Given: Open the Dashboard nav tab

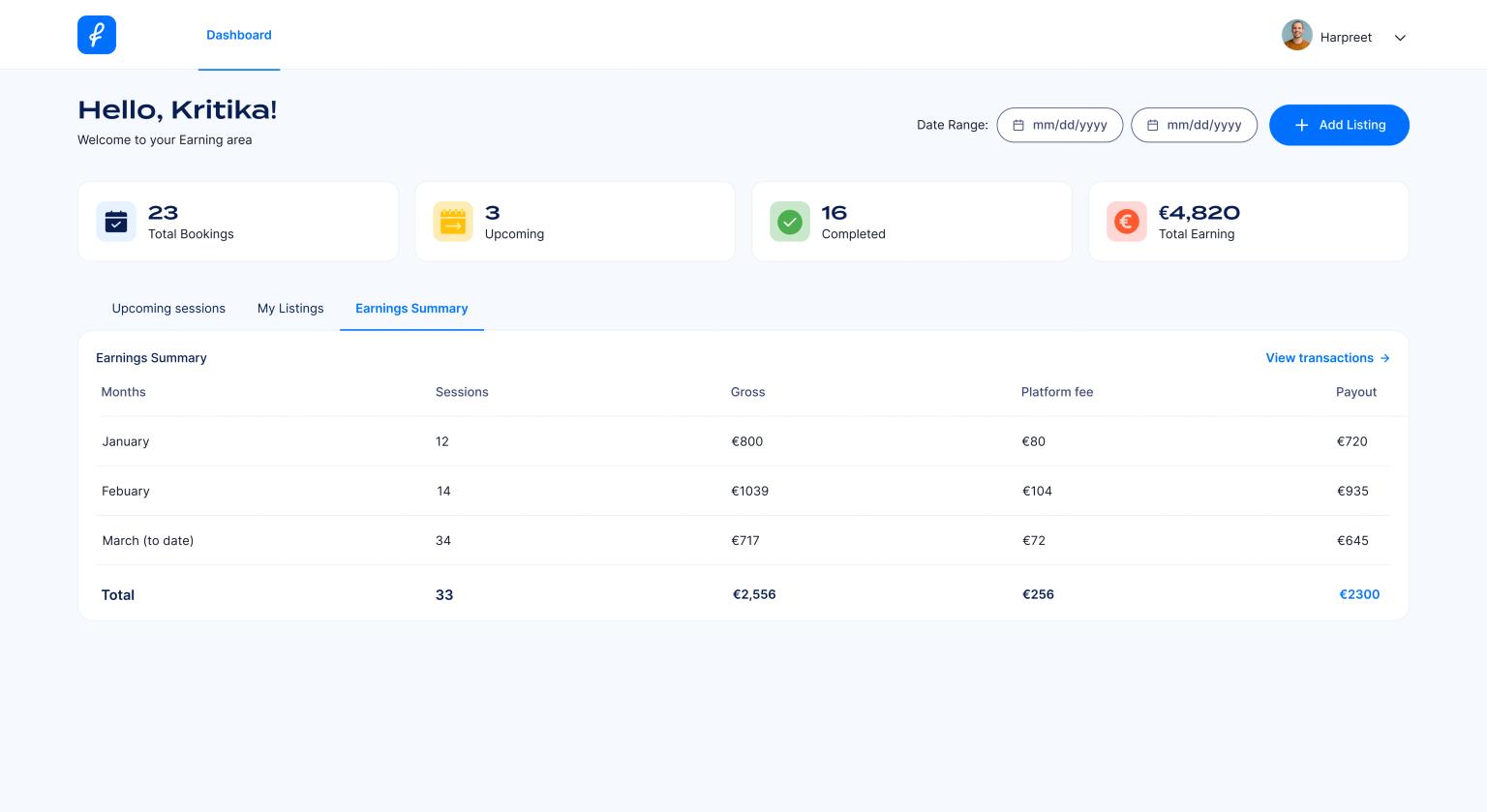Looking at the screenshot, I should pos(239,35).
